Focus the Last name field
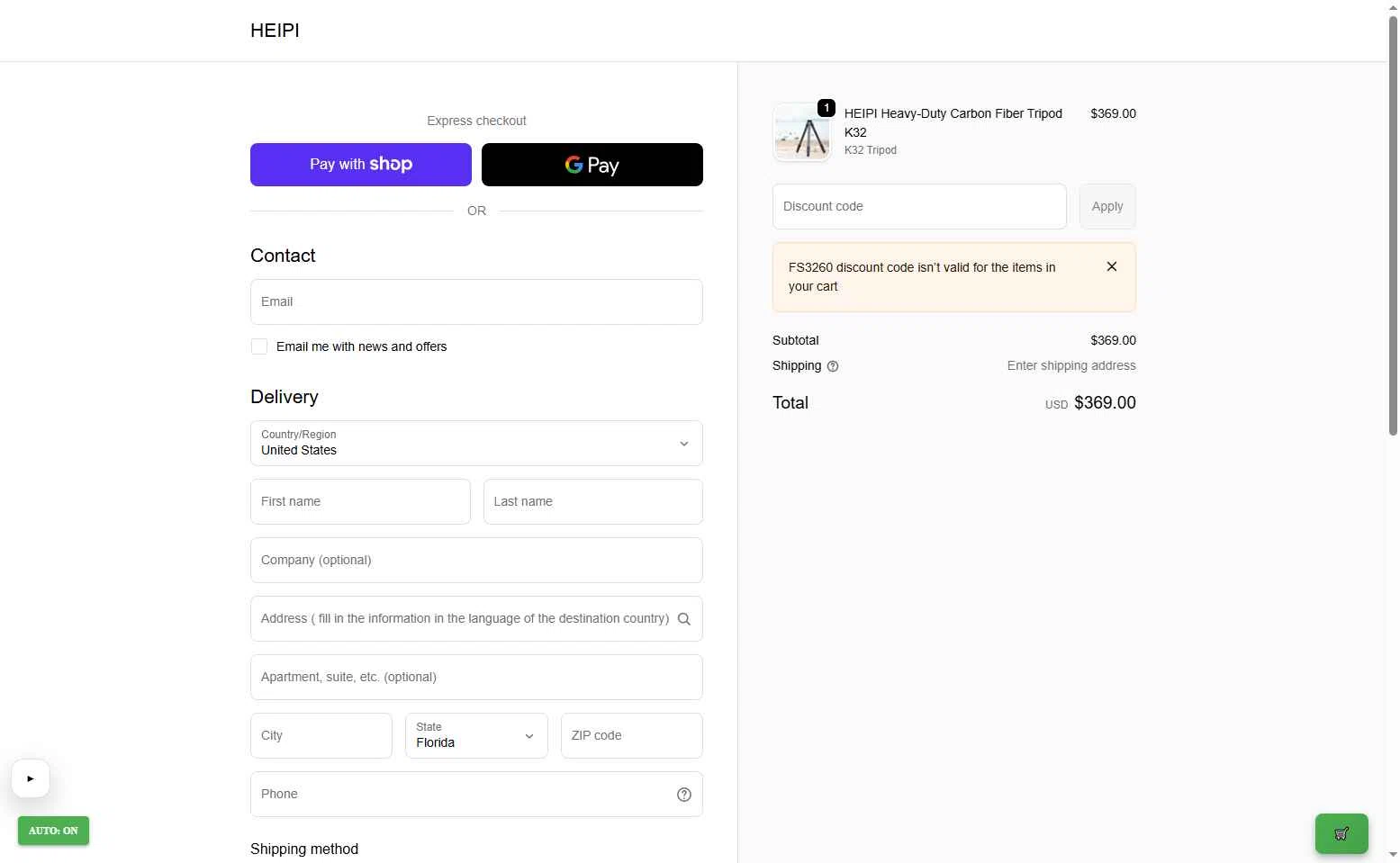This screenshot has height=863, width=1400. pos(593,501)
